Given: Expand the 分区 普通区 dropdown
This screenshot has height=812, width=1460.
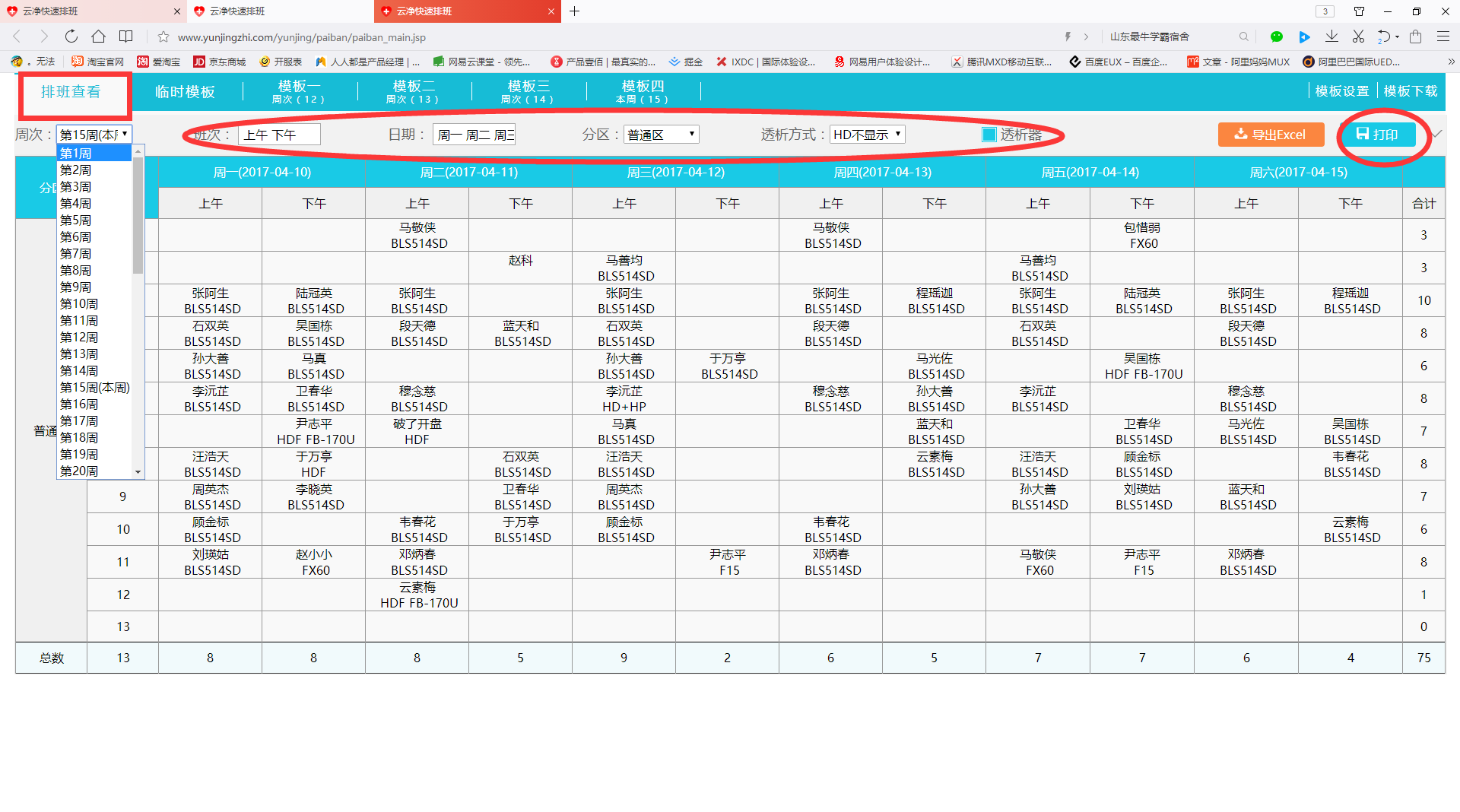Looking at the screenshot, I should (x=661, y=135).
